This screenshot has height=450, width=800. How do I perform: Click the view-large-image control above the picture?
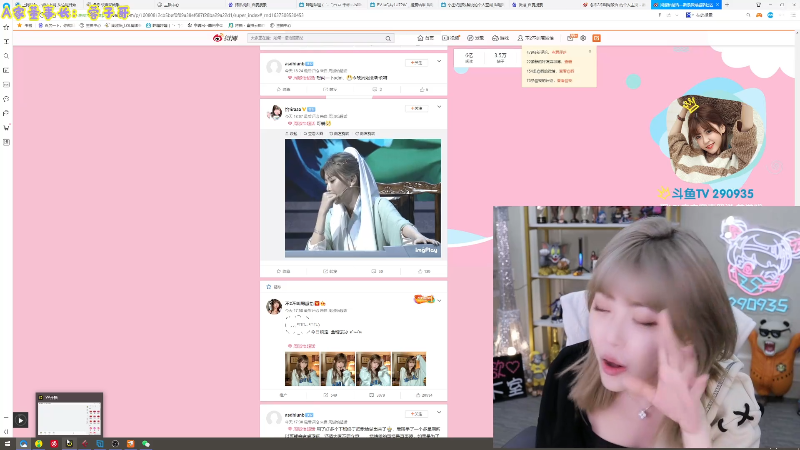[x=313, y=134]
